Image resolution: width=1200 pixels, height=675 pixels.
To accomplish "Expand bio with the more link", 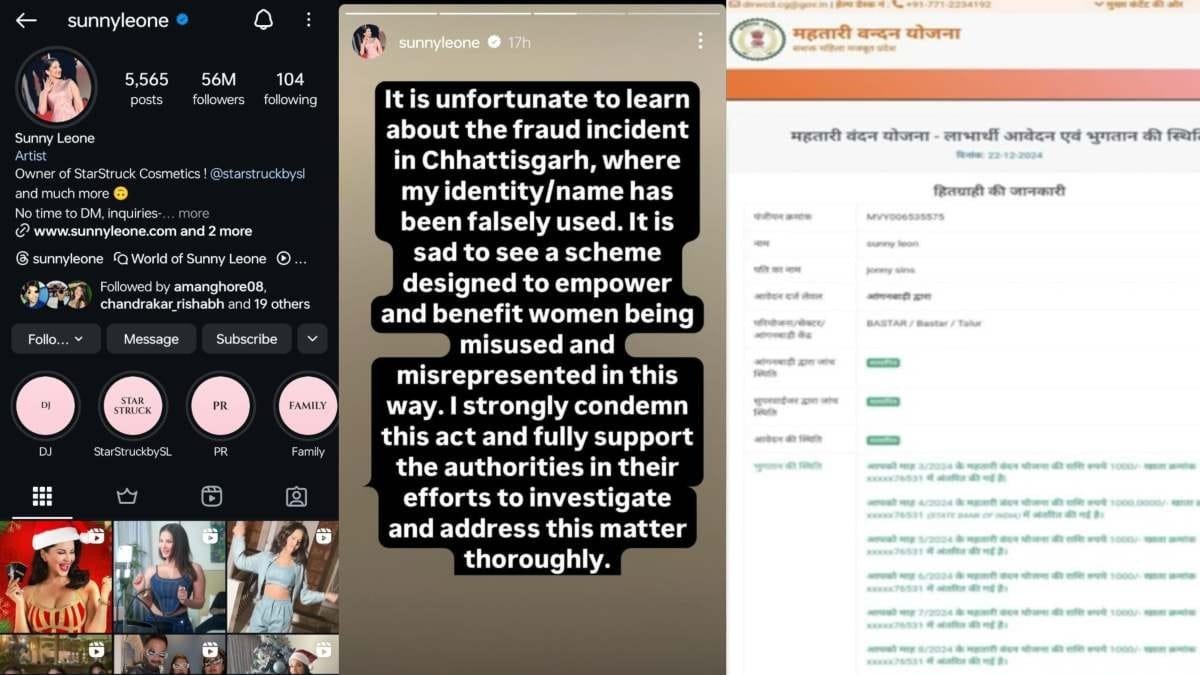I will pyautogui.click(x=194, y=213).
